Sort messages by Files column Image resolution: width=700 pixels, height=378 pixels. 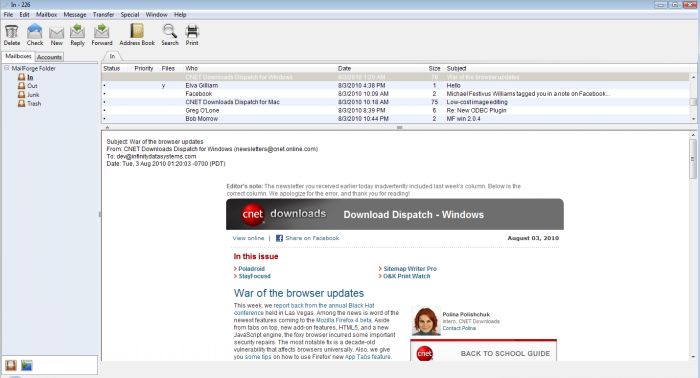click(168, 68)
